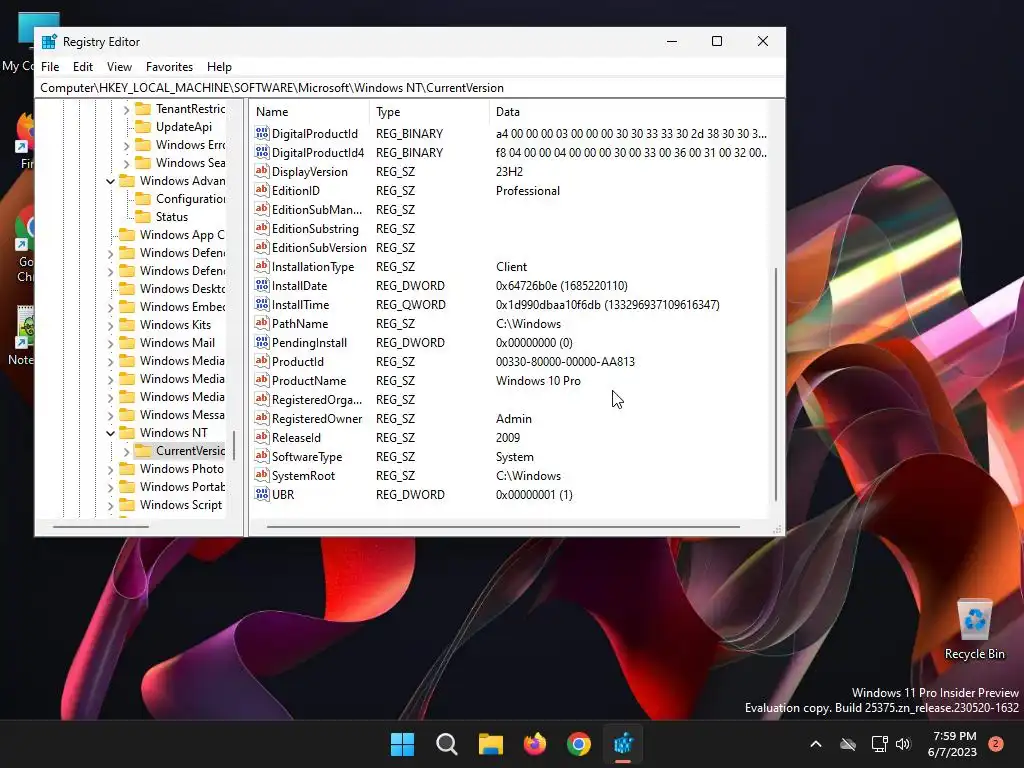Click the EditionID string value icon

pyautogui.click(x=262, y=190)
